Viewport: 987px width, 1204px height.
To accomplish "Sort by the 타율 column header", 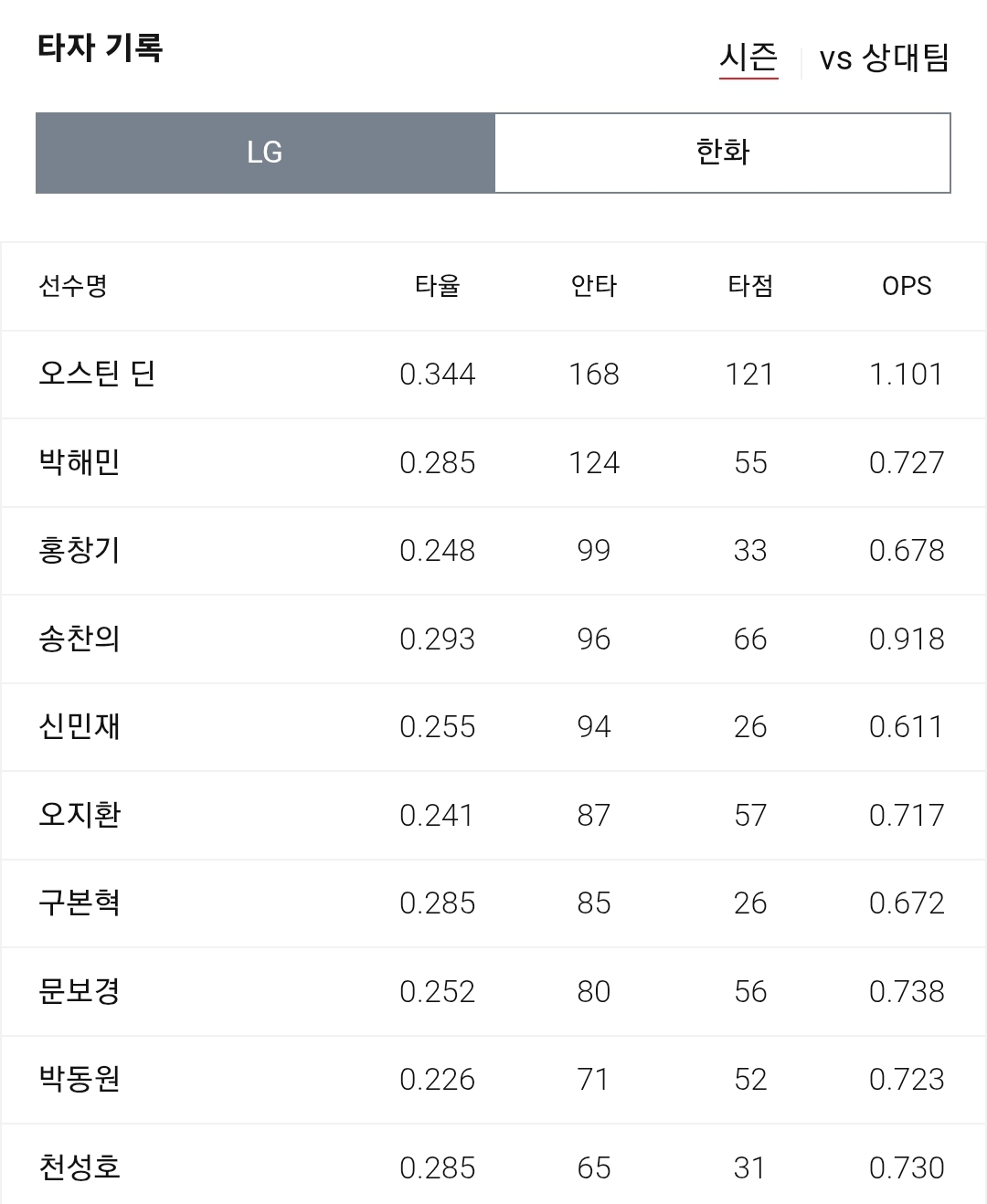I will tap(437, 286).
